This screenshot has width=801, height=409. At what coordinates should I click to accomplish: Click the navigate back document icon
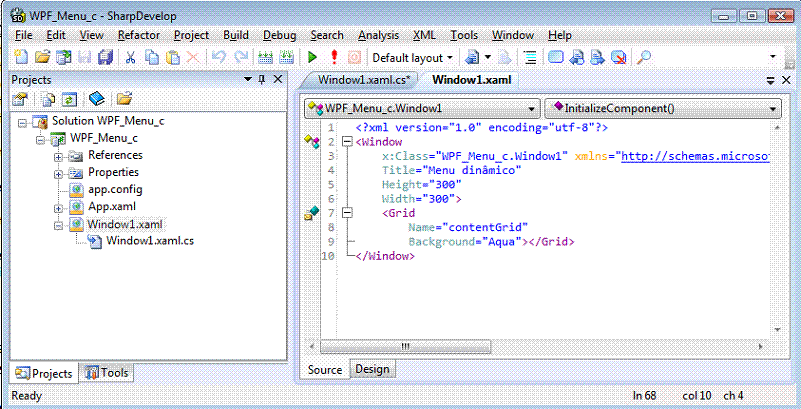473,57
